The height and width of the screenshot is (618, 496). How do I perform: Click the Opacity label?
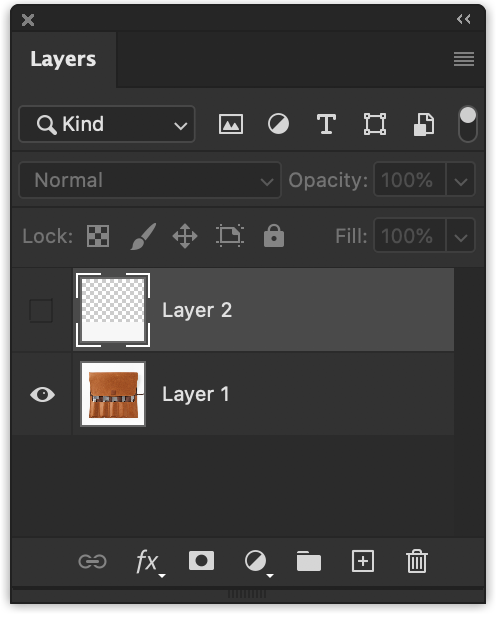click(x=328, y=181)
